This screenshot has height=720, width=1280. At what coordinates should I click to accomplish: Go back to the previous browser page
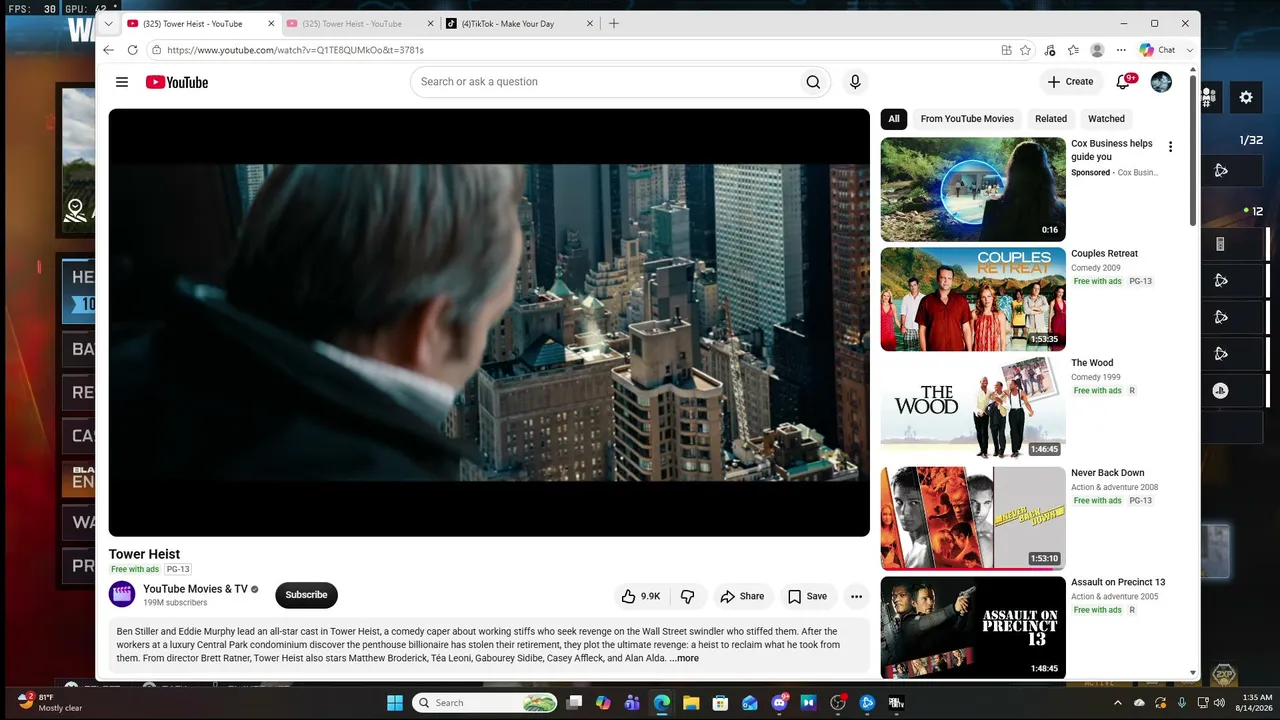(x=108, y=50)
